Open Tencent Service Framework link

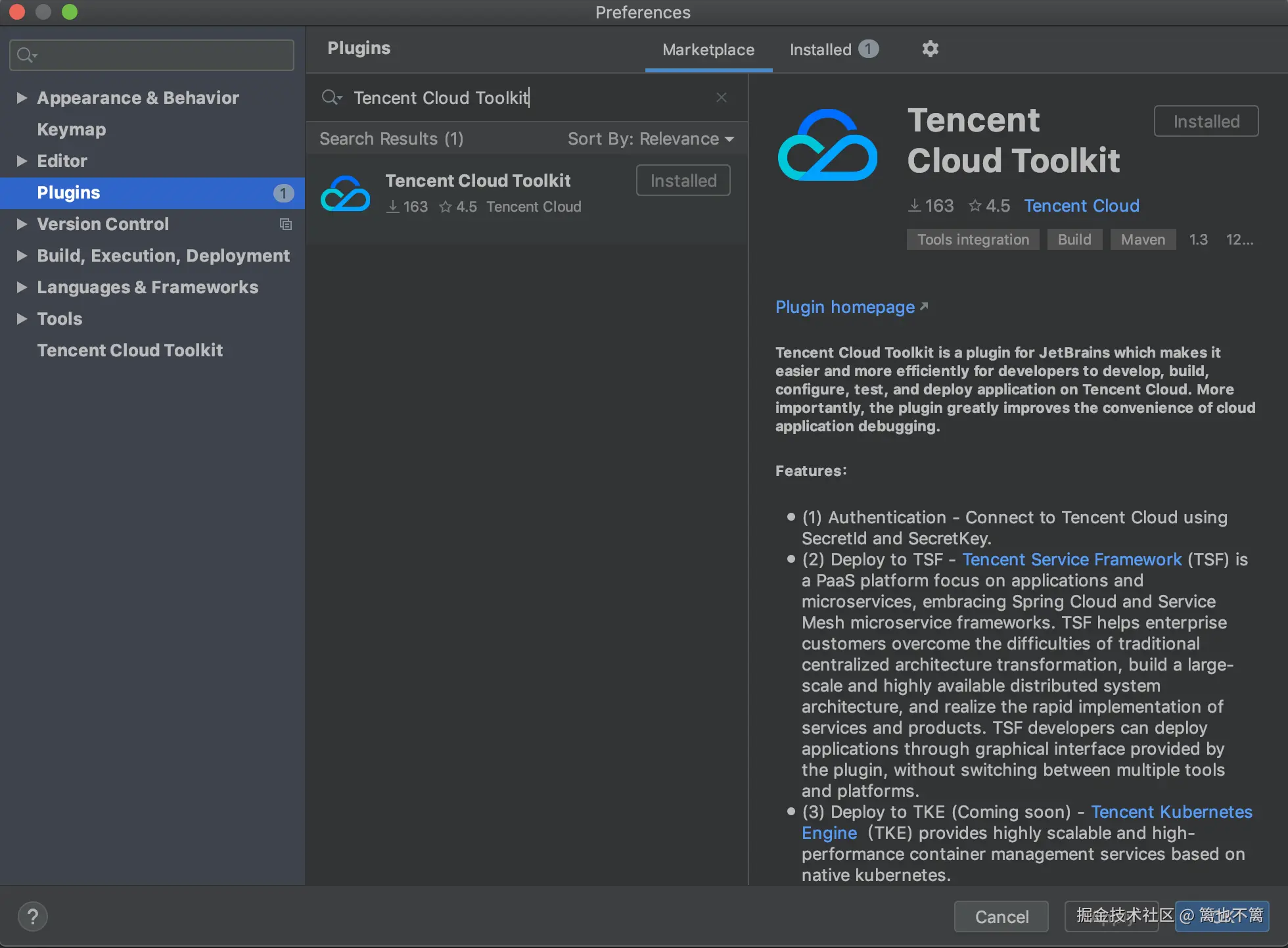1071,559
